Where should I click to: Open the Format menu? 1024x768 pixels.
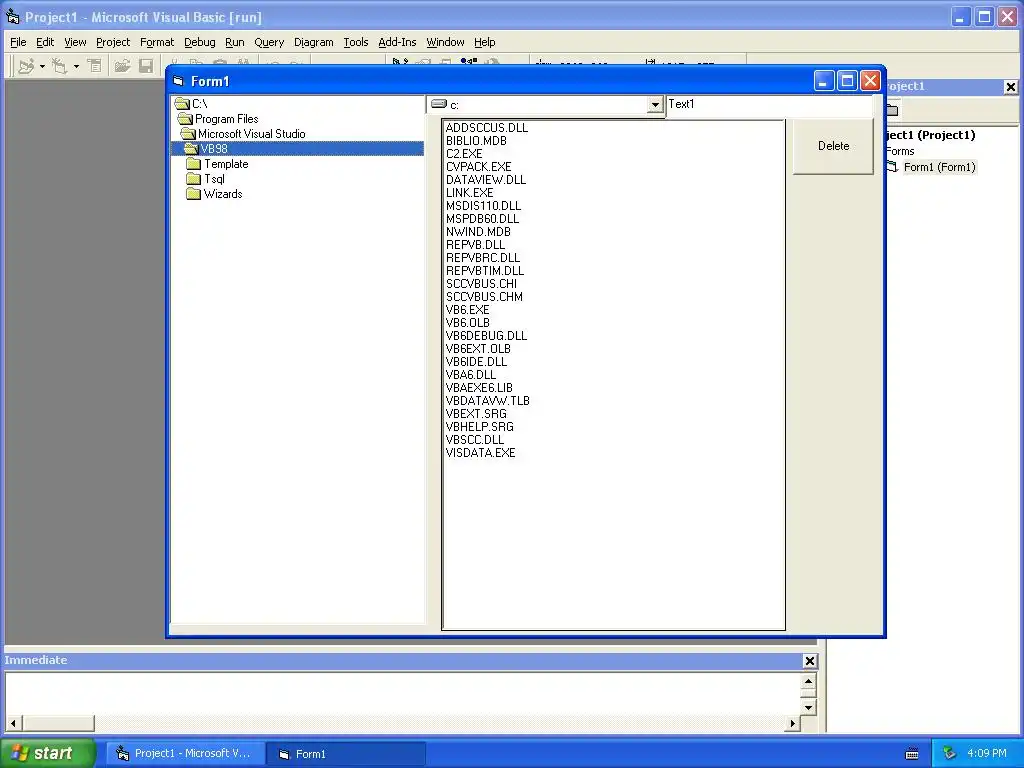coord(157,42)
